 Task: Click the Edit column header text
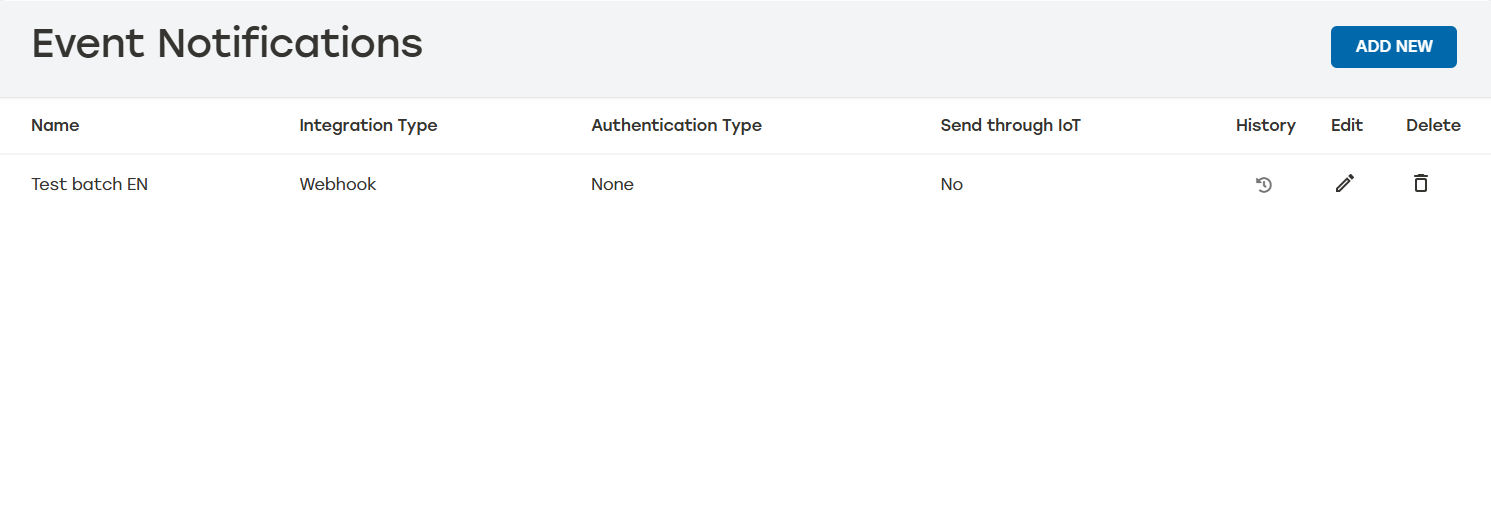(1346, 125)
